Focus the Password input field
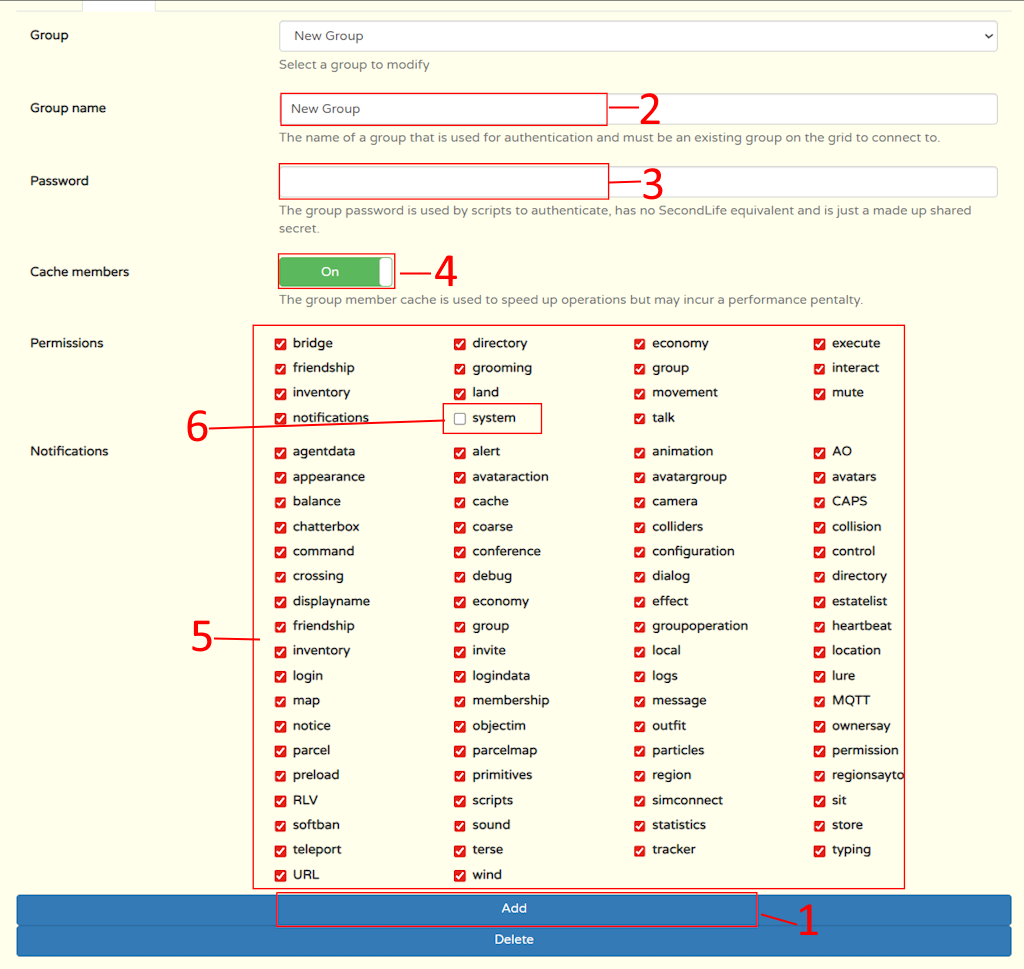The width and height of the screenshot is (1024, 969). tap(637, 182)
